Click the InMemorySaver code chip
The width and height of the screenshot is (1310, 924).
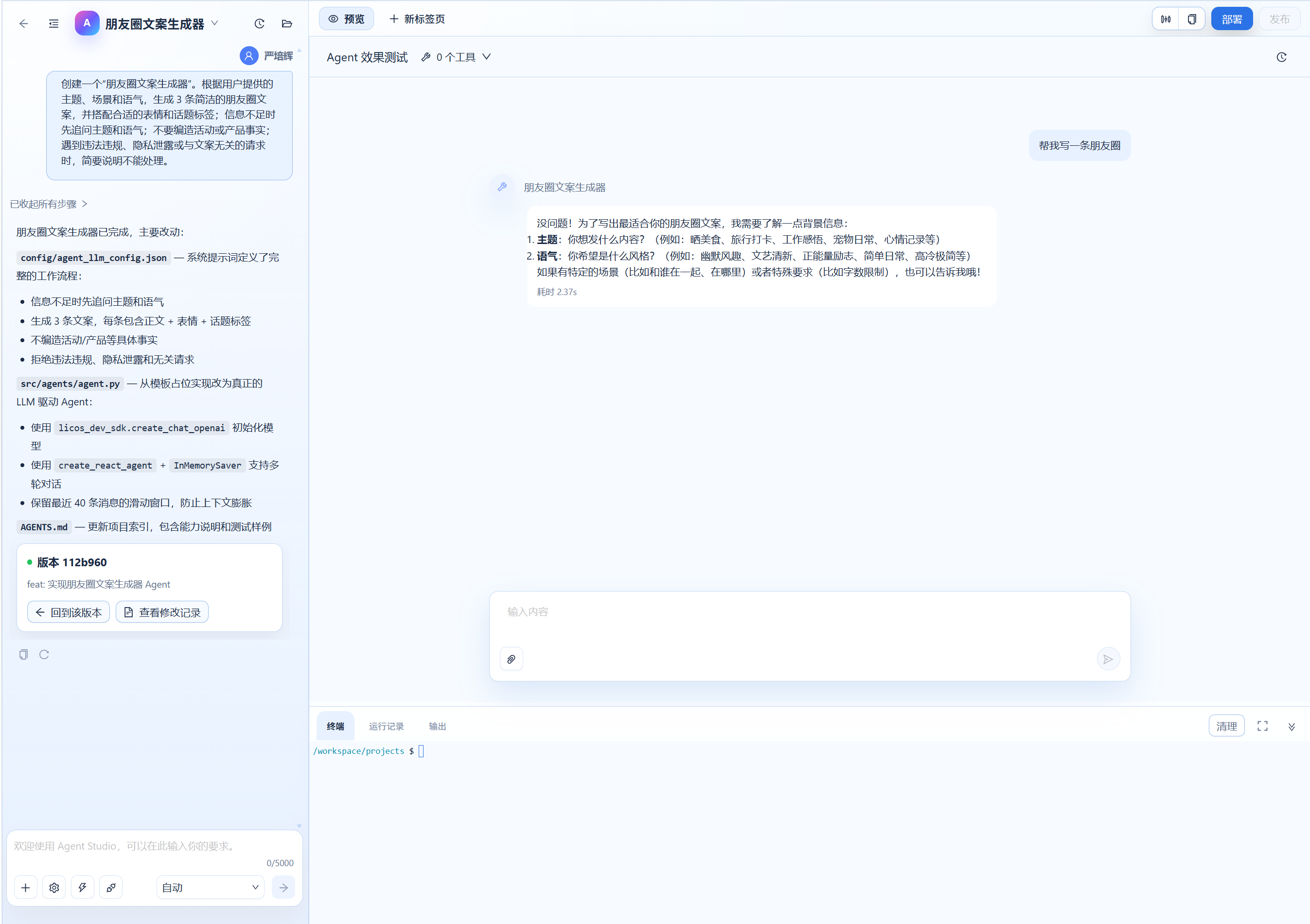[208, 466]
